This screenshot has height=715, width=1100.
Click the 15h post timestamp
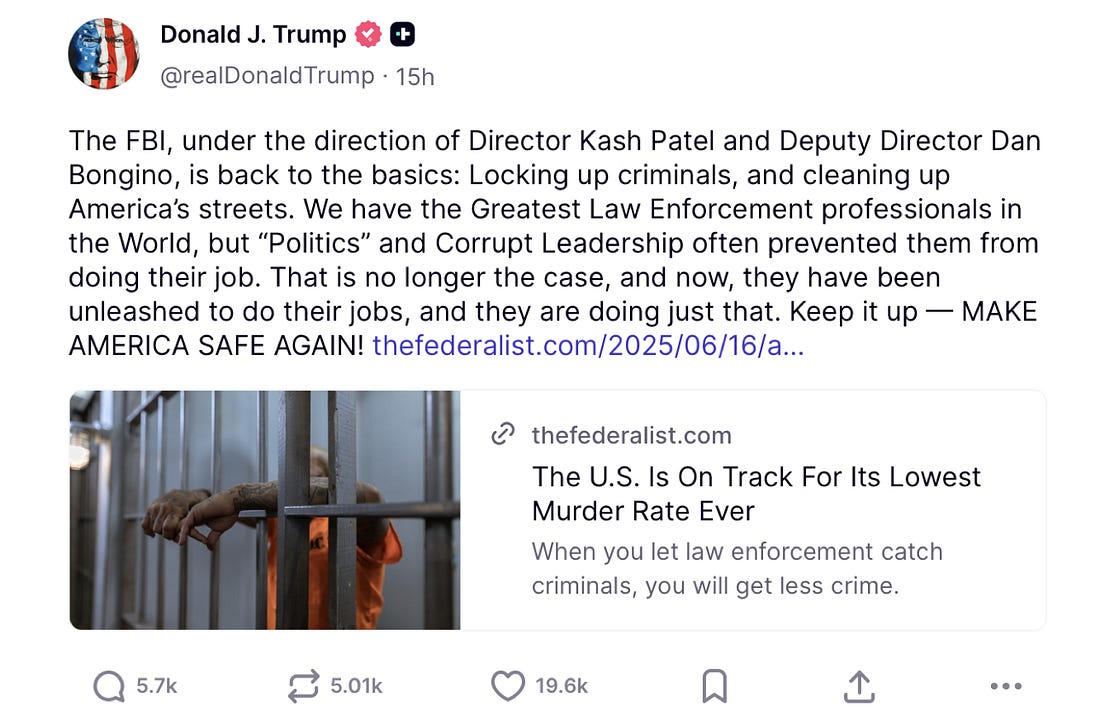[x=415, y=76]
